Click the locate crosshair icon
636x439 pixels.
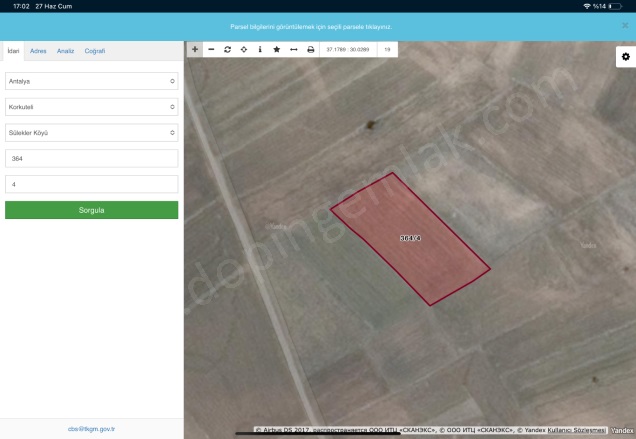pos(244,49)
